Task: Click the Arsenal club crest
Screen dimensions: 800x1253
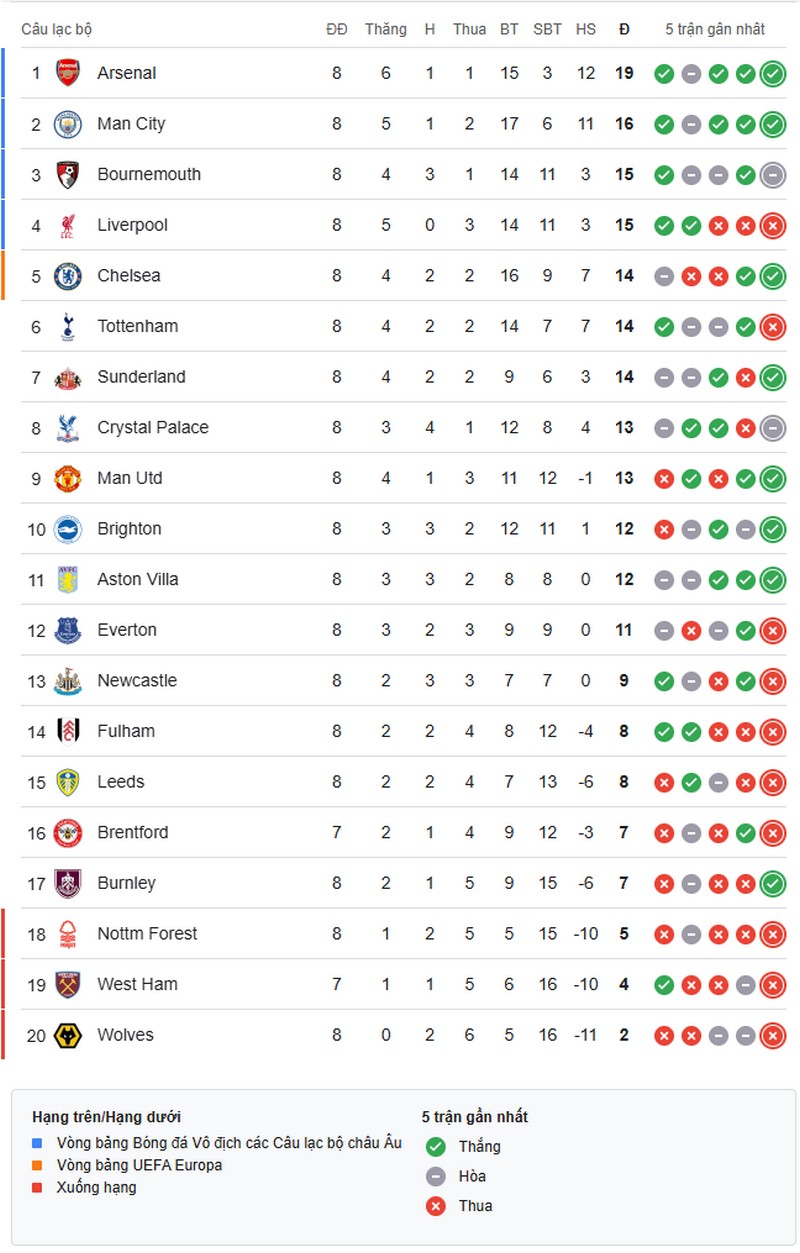Action: click(x=67, y=73)
